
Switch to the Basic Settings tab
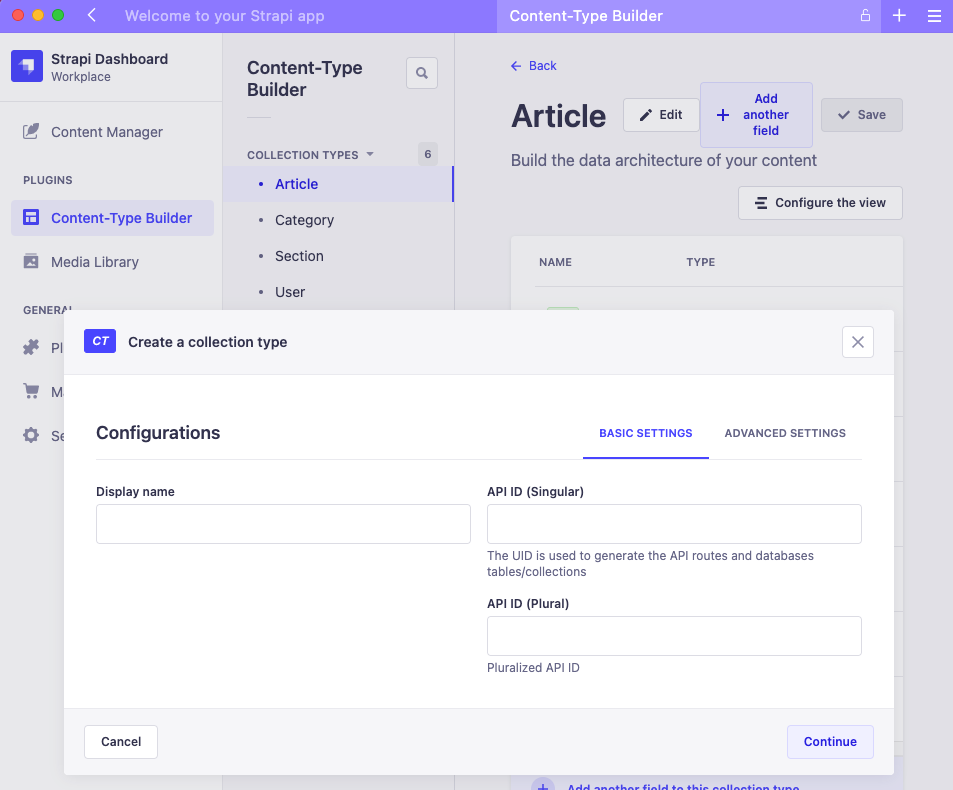(x=645, y=433)
